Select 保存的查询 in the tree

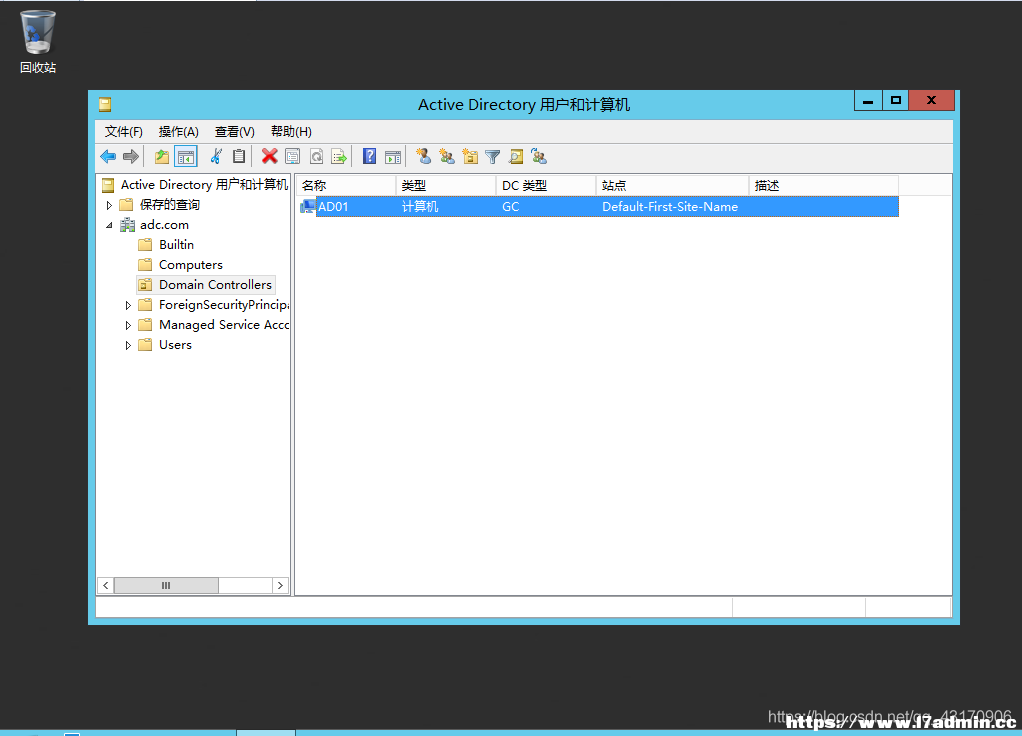click(x=169, y=205)
